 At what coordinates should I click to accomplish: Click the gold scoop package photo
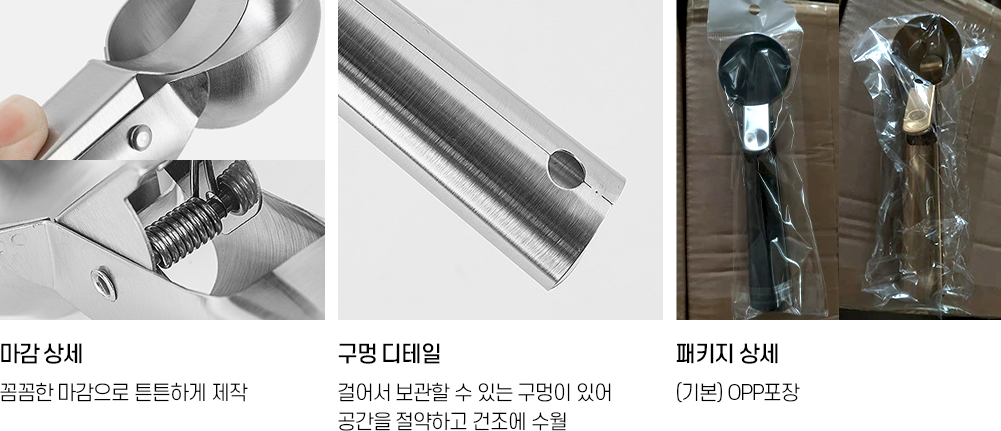point(920,160)
